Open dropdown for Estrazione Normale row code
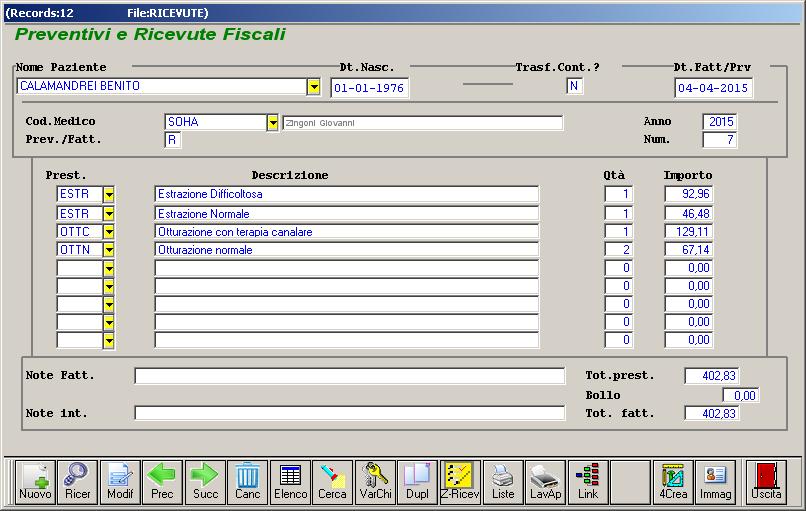The height and width of the screenshot is (511, 806). coord(108,213)
